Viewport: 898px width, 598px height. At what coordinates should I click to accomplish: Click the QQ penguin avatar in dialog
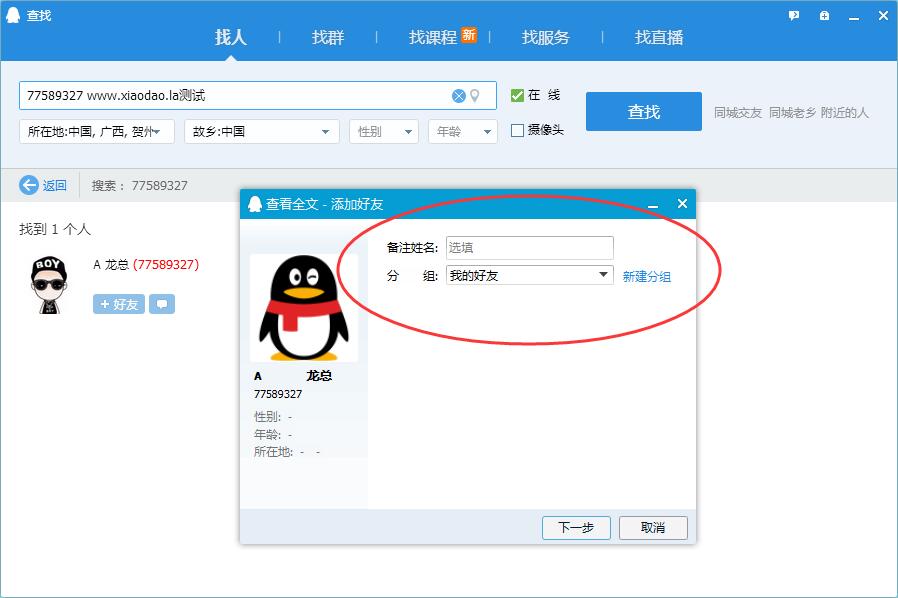[303, 308]
